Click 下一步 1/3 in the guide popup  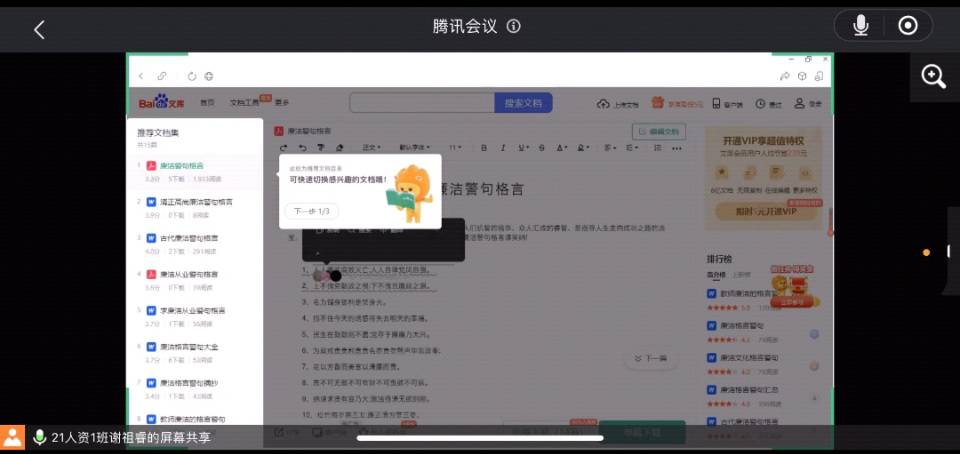pyautogui.click(x=312, y=211)
